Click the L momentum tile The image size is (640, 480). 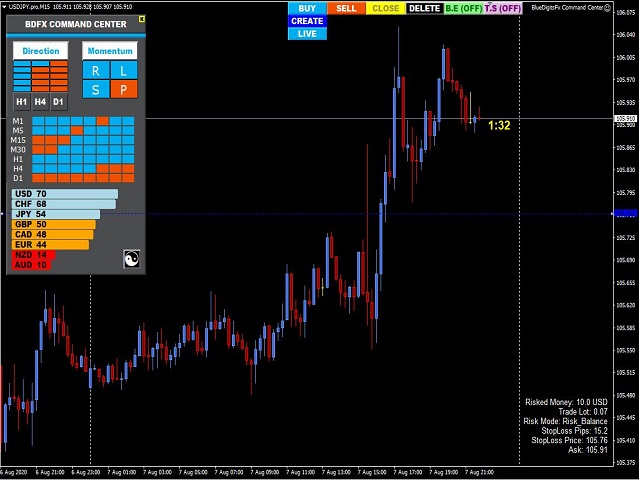tap(124, 71)
